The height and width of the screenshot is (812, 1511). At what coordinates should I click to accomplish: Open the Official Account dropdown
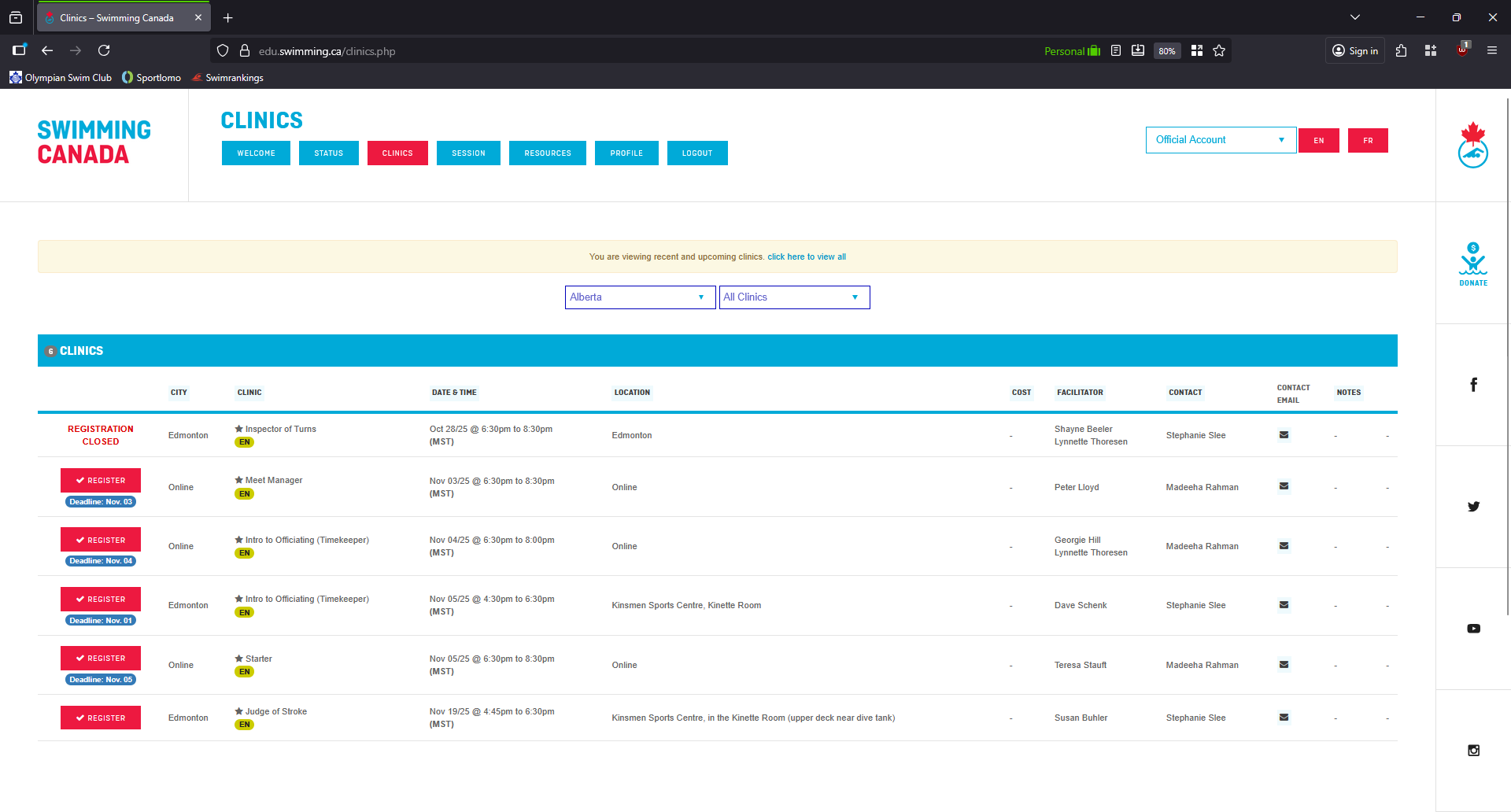pos(1220,140)
